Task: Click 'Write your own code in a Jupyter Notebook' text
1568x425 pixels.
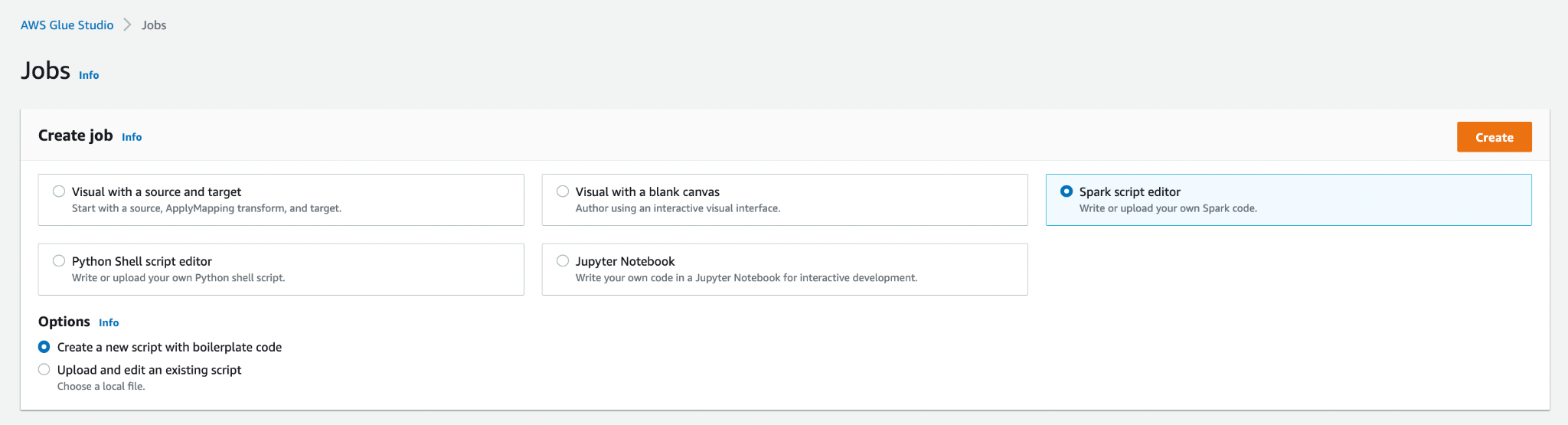Action: click(x=746, y=278)
